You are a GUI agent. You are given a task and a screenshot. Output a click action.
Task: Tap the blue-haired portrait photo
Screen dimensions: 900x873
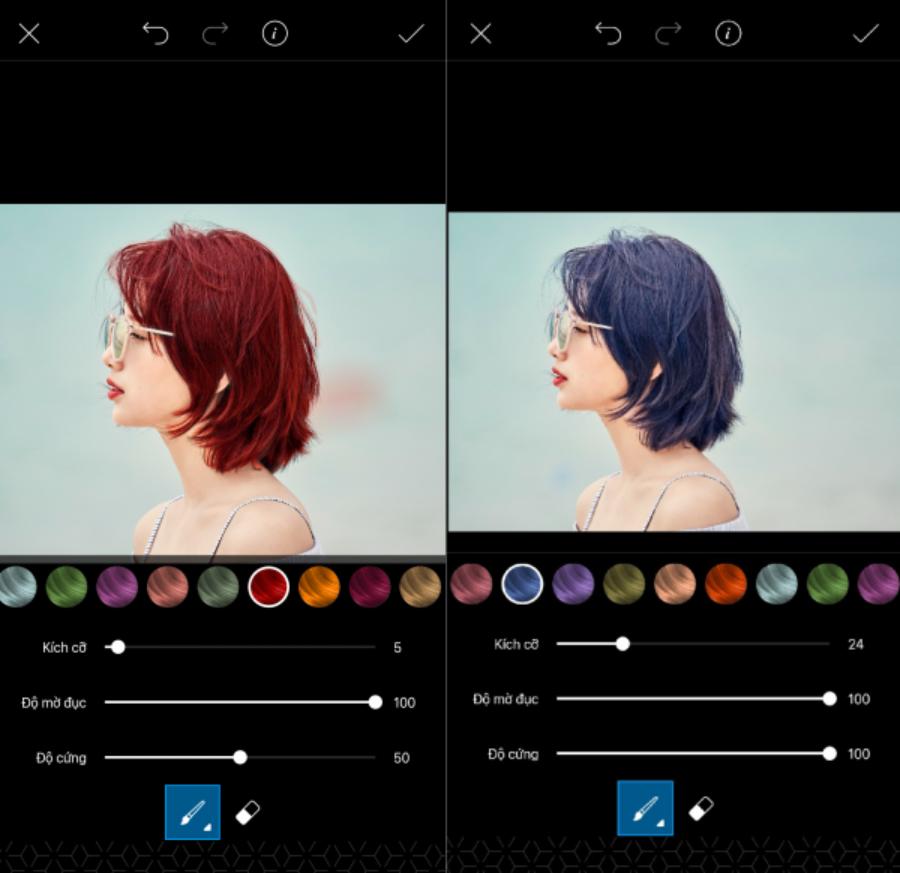tap(674, 372)
